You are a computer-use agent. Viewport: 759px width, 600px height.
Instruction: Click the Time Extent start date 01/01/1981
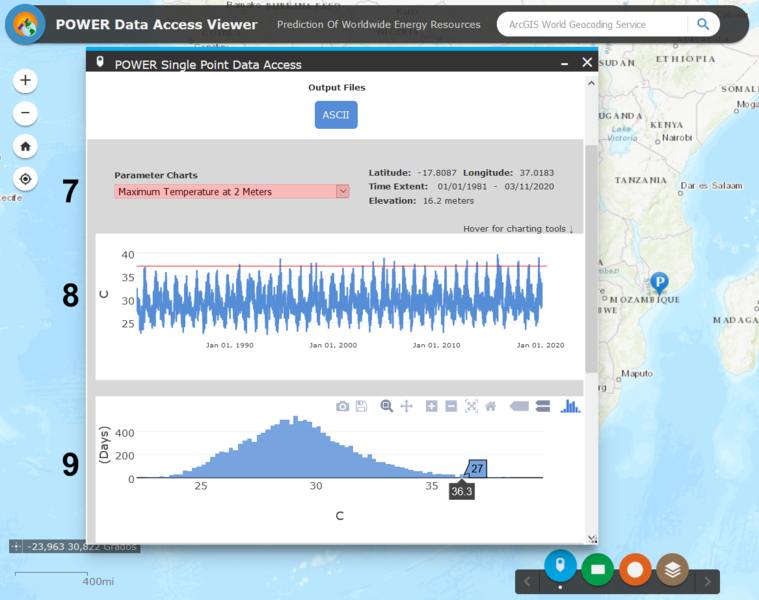462,187
